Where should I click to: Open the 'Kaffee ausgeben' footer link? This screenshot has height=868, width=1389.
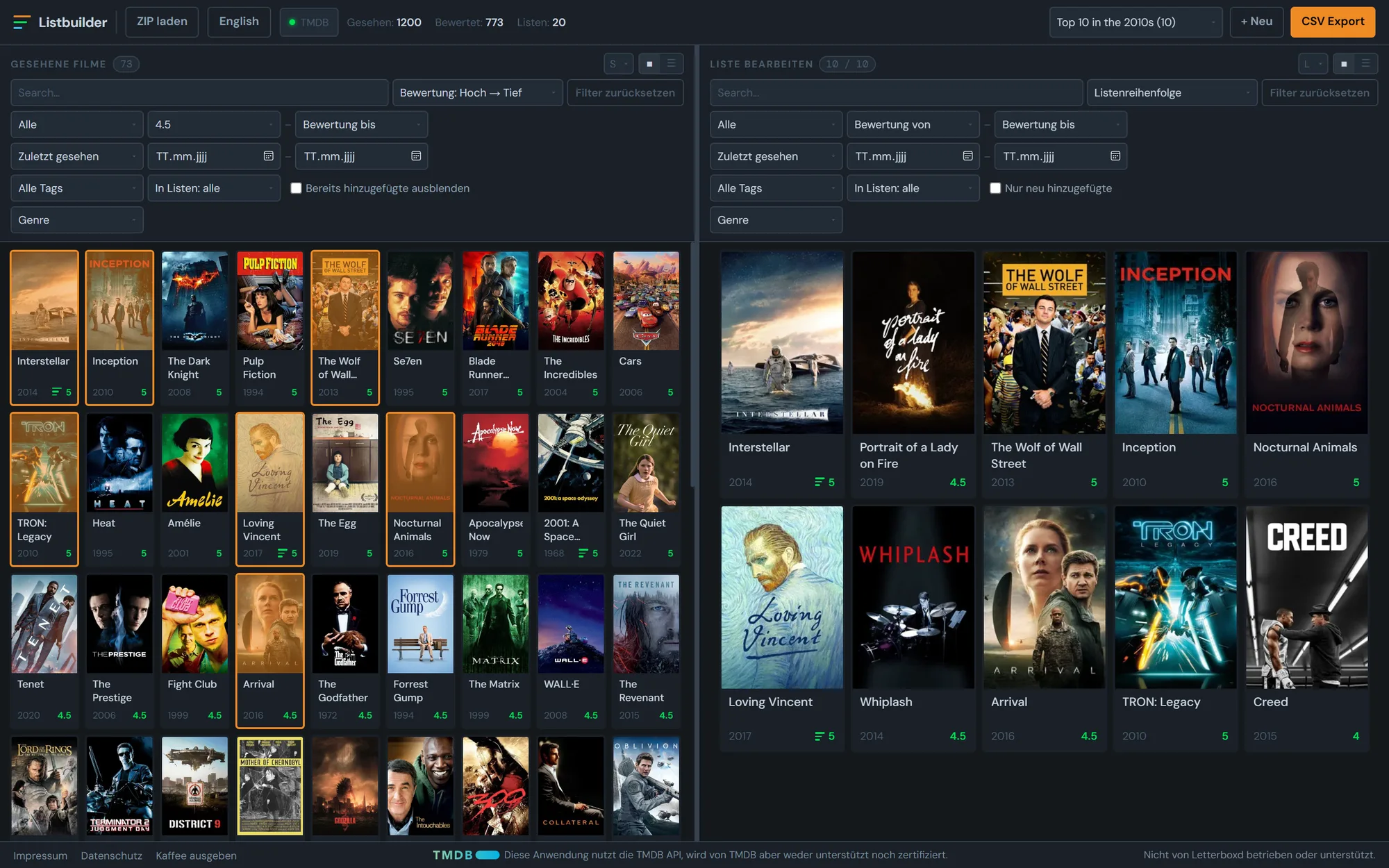click(x=196, y=856)
